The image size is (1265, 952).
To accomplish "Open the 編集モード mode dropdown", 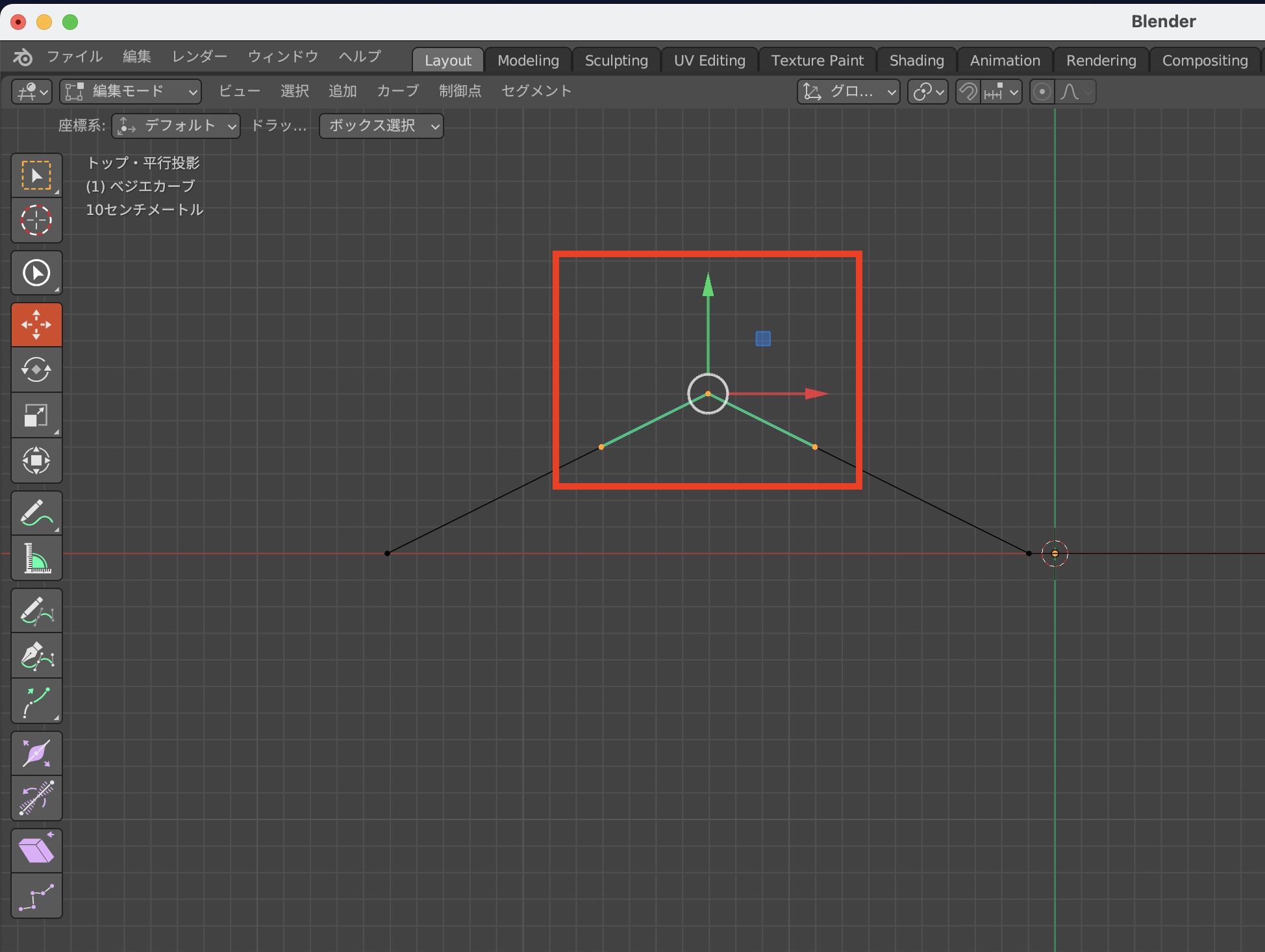I will [131, 92].
